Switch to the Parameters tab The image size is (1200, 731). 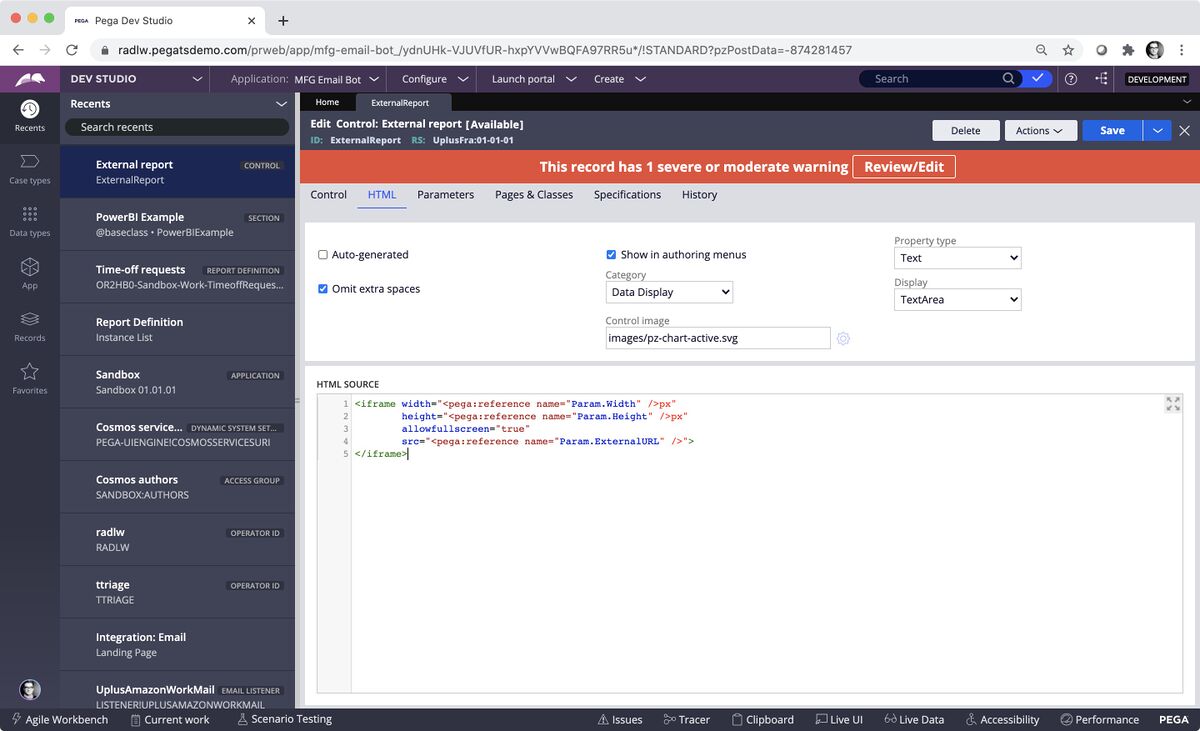(x=446, y=195)
